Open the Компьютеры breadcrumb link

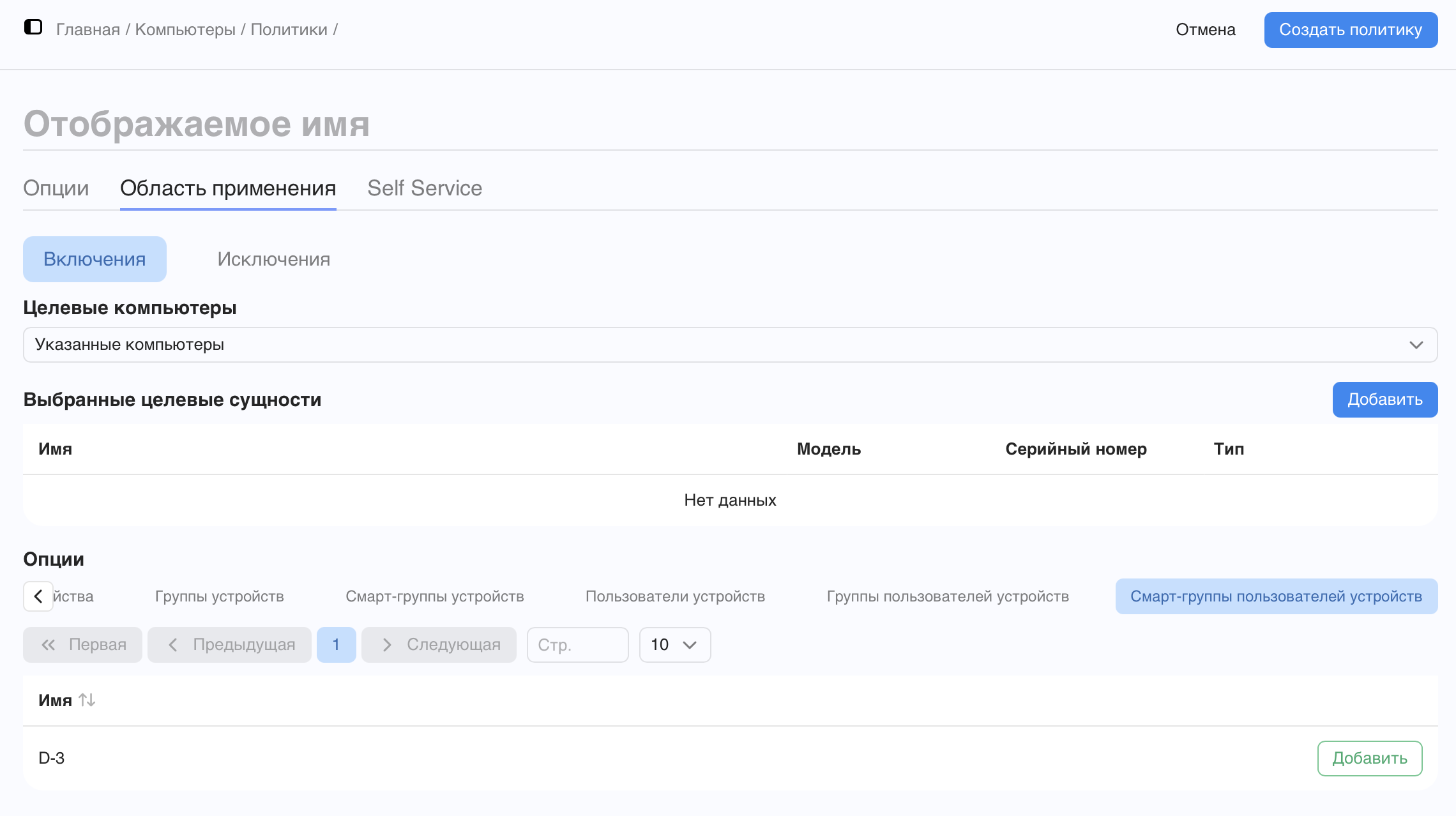[185, 29]
